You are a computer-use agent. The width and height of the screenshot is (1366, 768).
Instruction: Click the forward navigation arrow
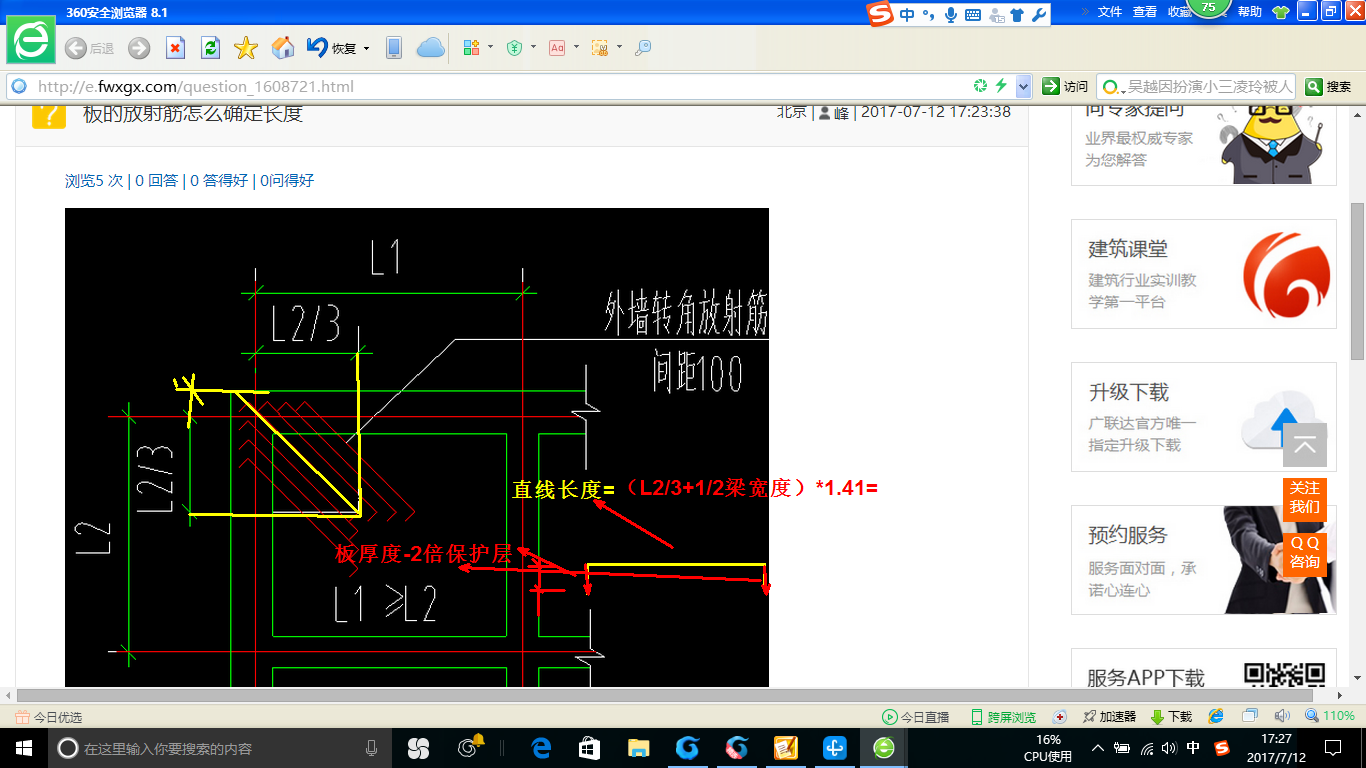tap(139, 48)
